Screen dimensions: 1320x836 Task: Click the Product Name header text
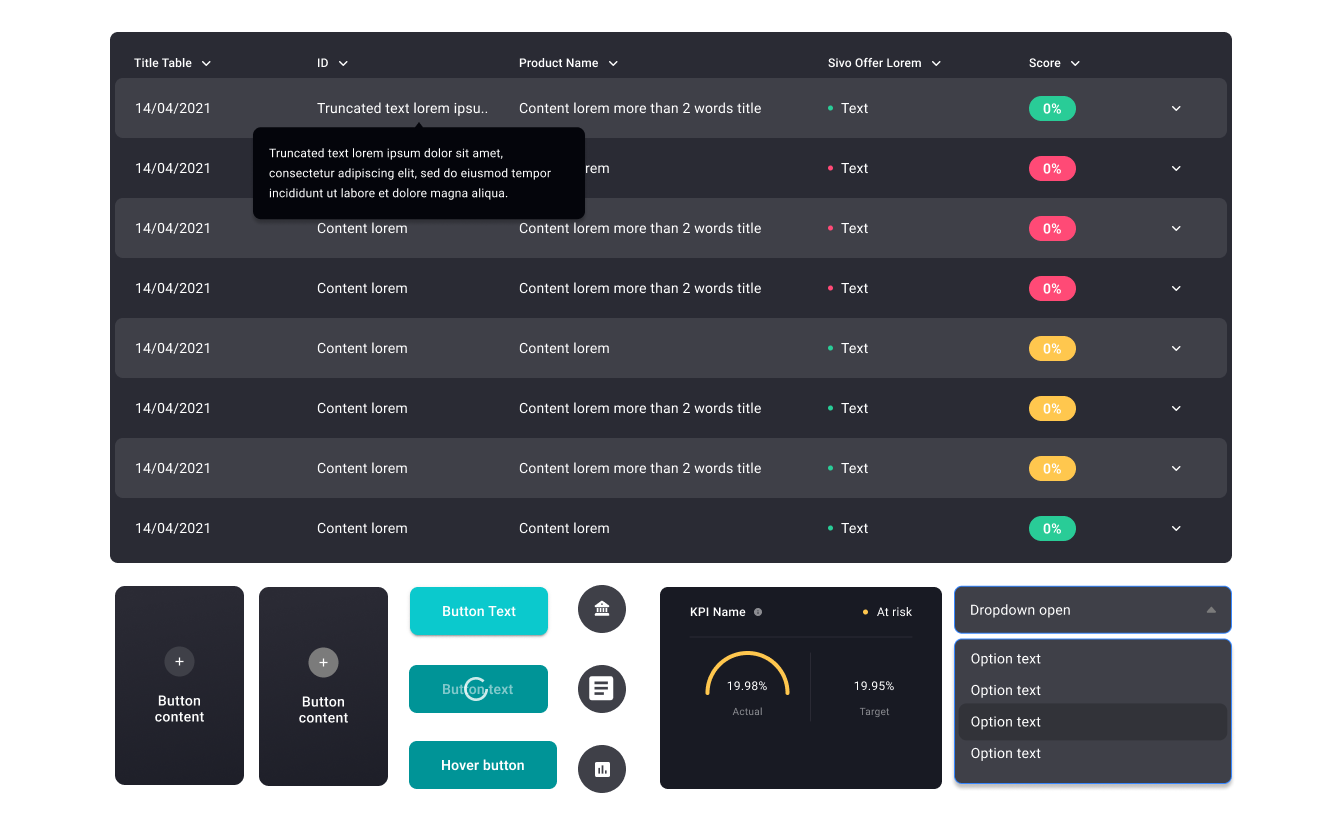(x=559, y=63)
